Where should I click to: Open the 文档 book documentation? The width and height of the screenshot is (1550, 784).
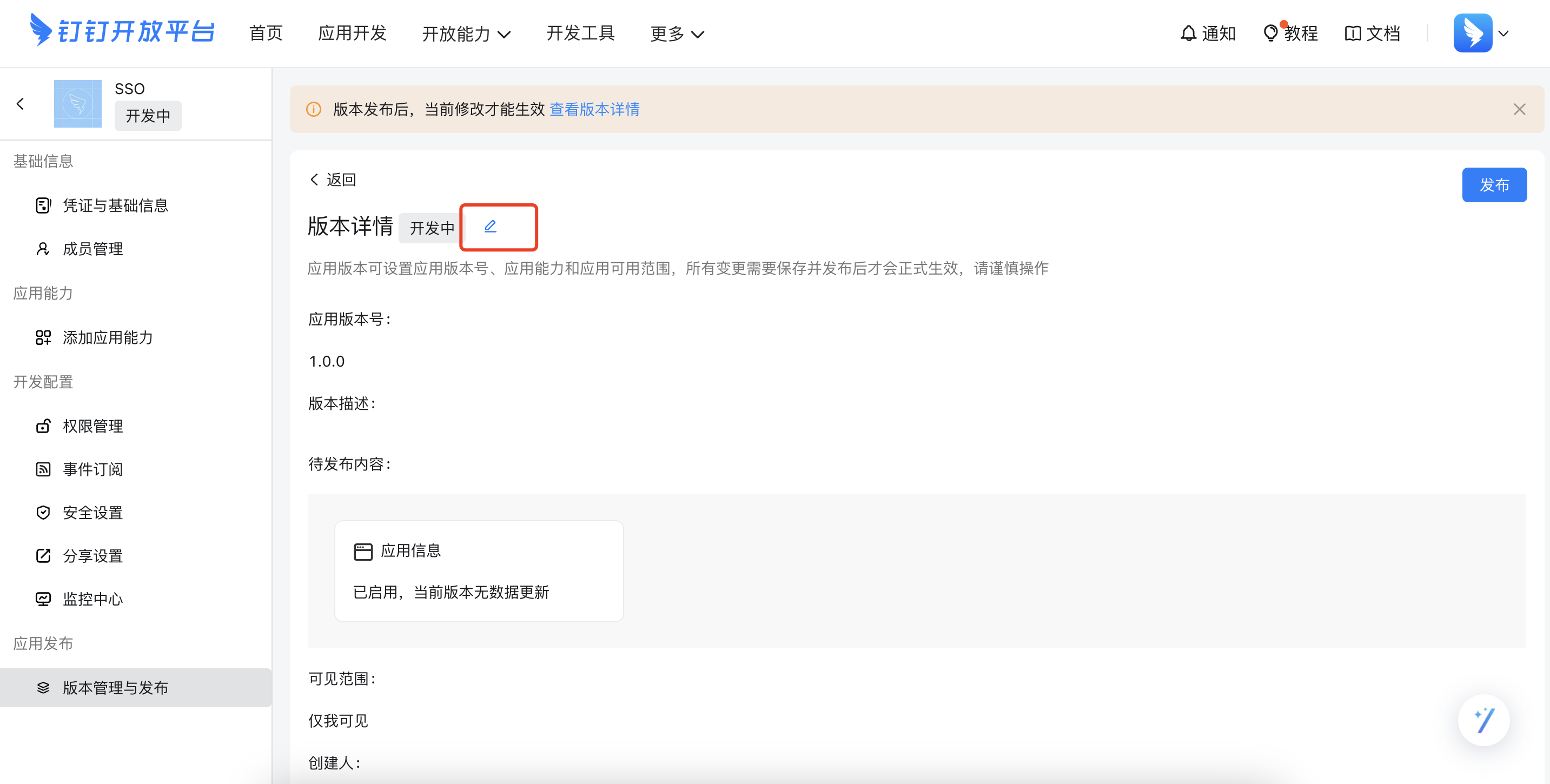pos(1373,34)
